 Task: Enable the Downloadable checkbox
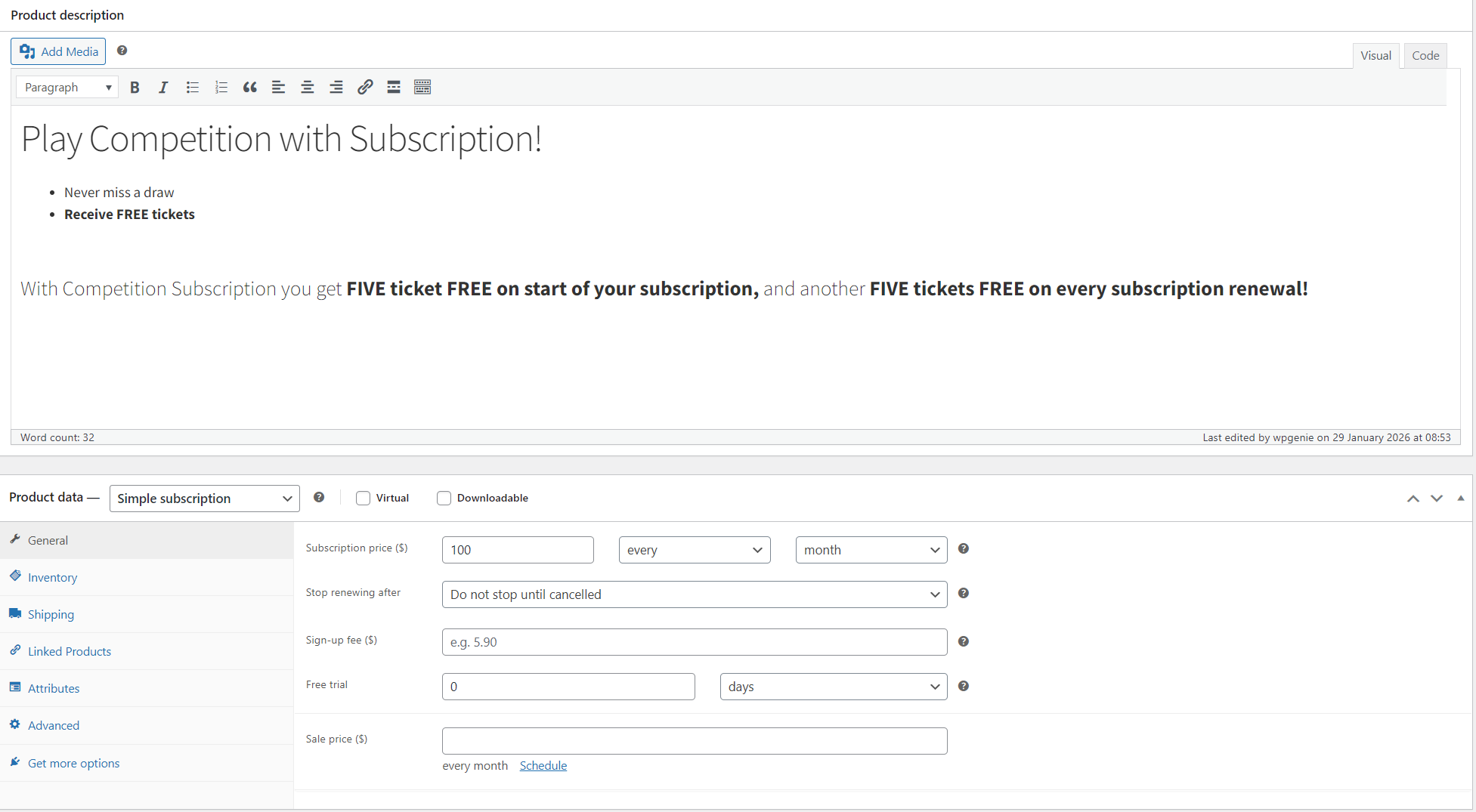[x=444, y=499]
